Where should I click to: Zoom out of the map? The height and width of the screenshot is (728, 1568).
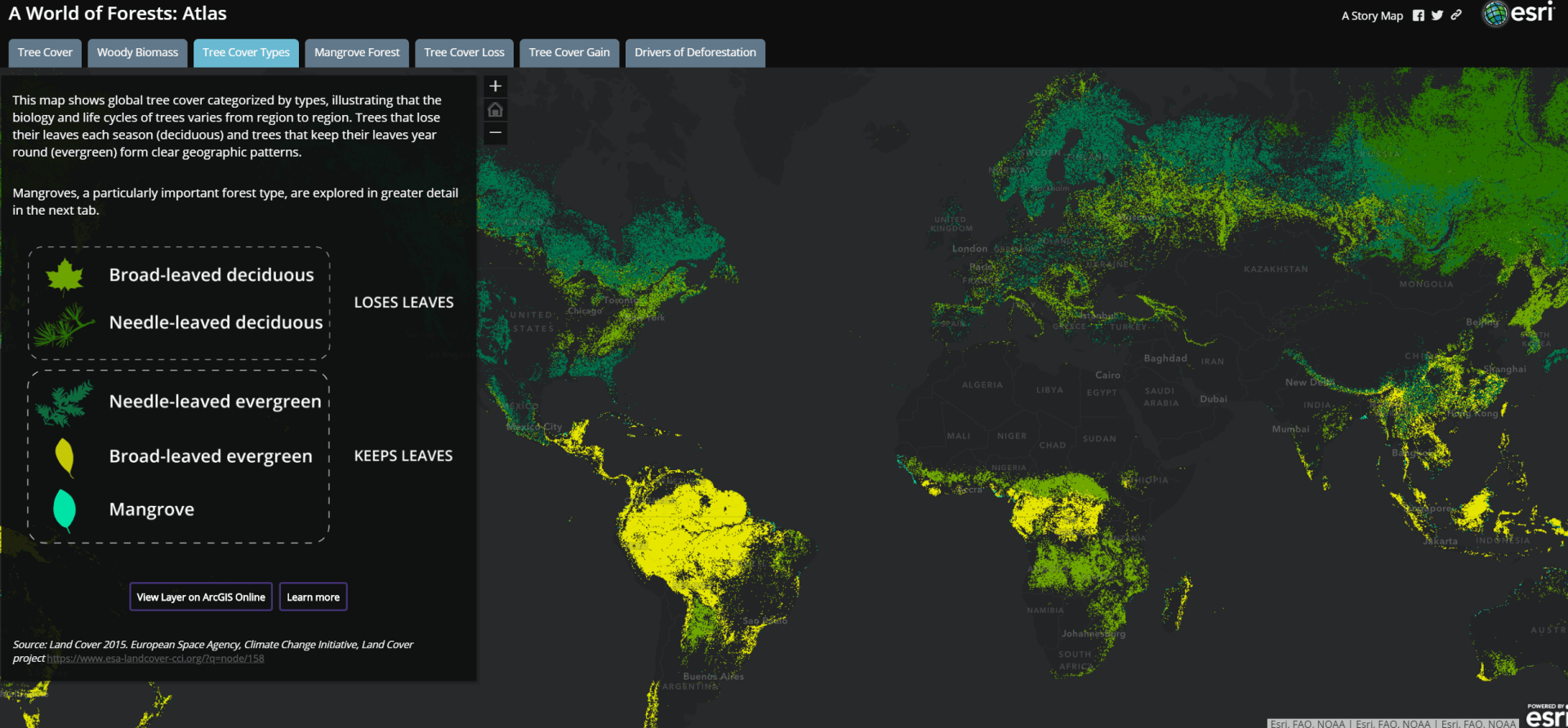pos(495,133)
